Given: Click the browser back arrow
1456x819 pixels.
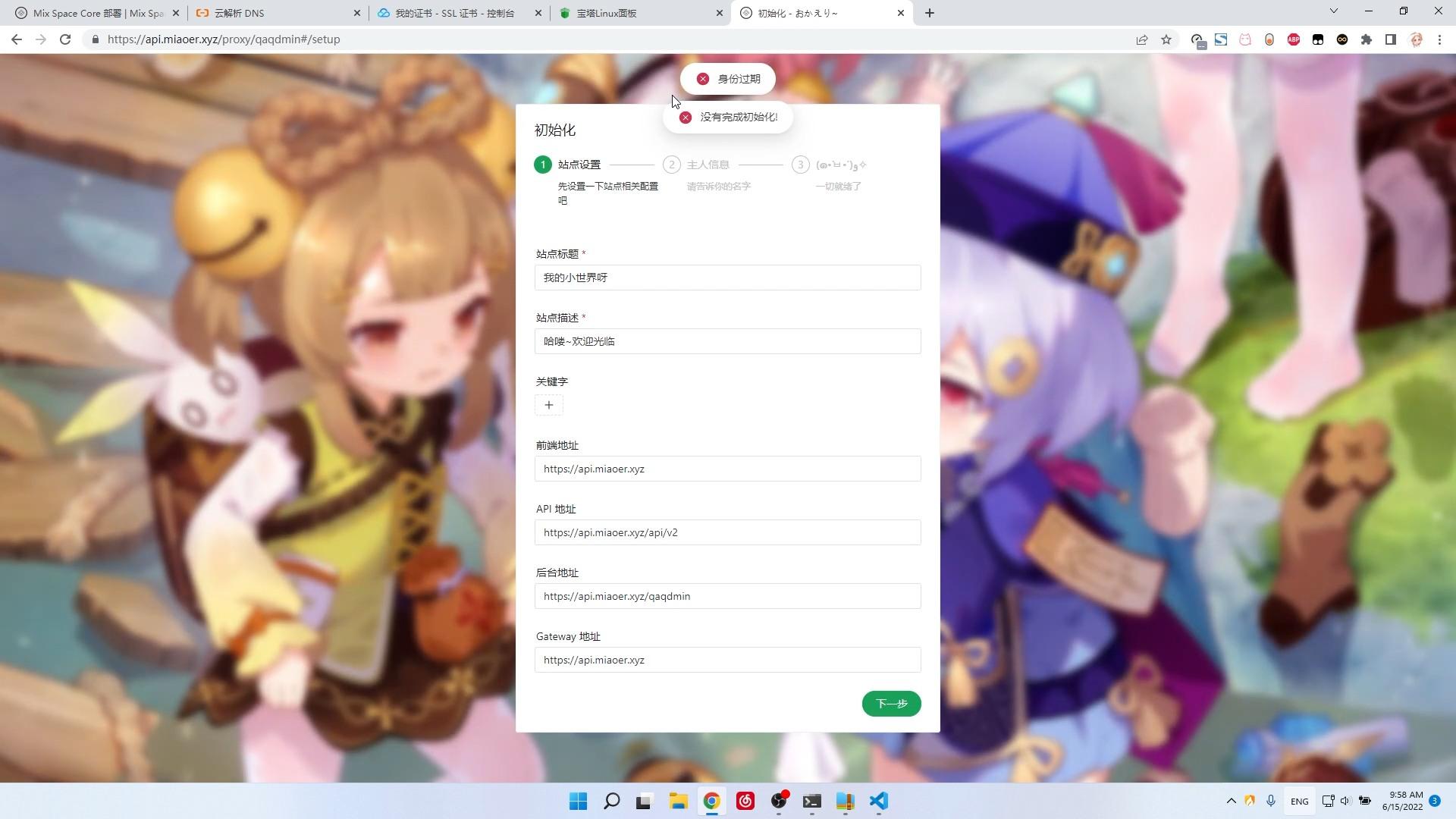Looking at the screenshot, I should click(17, 39).
